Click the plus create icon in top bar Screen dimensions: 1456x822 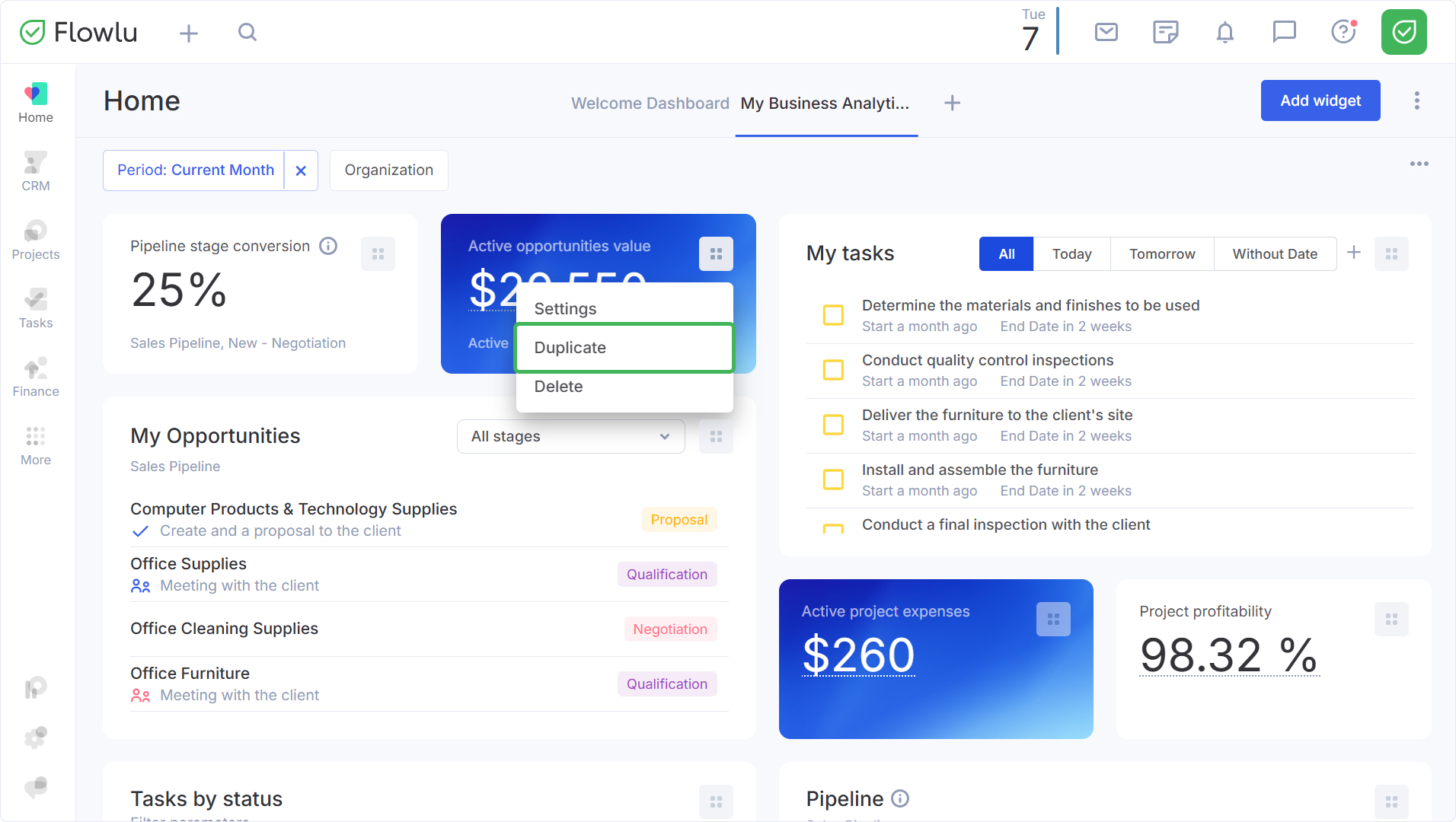click(x=189, y=33)
